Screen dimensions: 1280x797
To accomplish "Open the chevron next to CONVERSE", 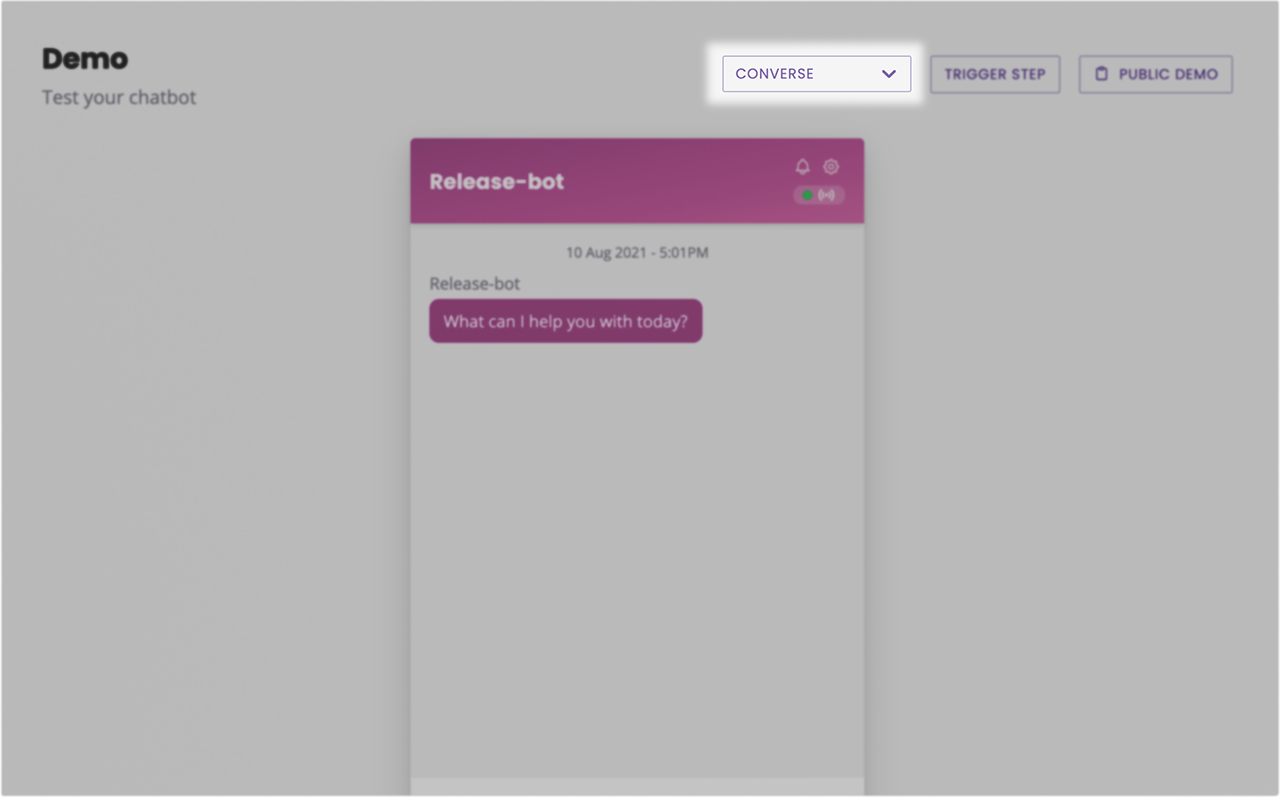I will pos(888,73).
